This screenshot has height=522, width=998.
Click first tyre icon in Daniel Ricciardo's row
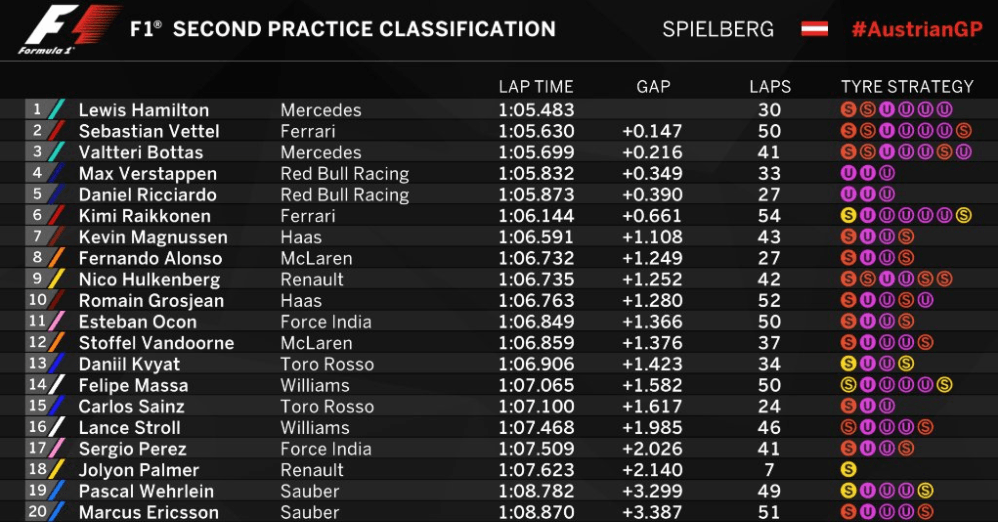(x=848, y=194)
